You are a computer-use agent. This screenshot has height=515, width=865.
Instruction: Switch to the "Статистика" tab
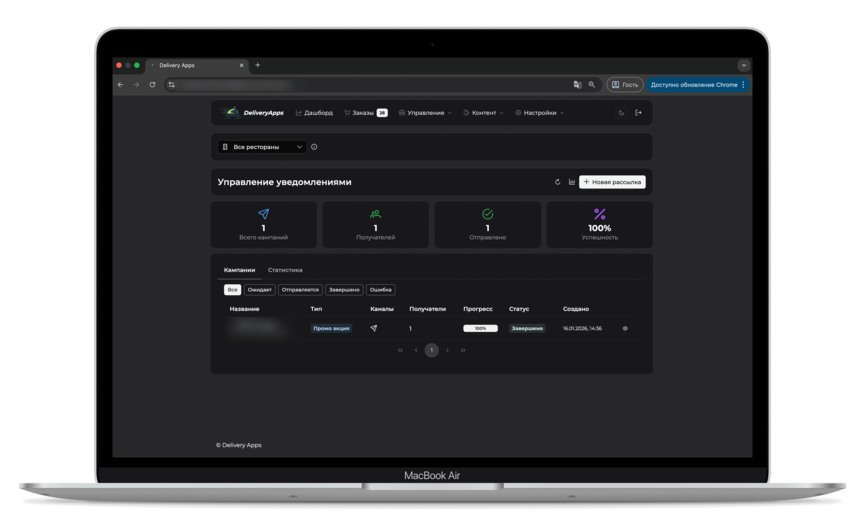coord(285,270)
